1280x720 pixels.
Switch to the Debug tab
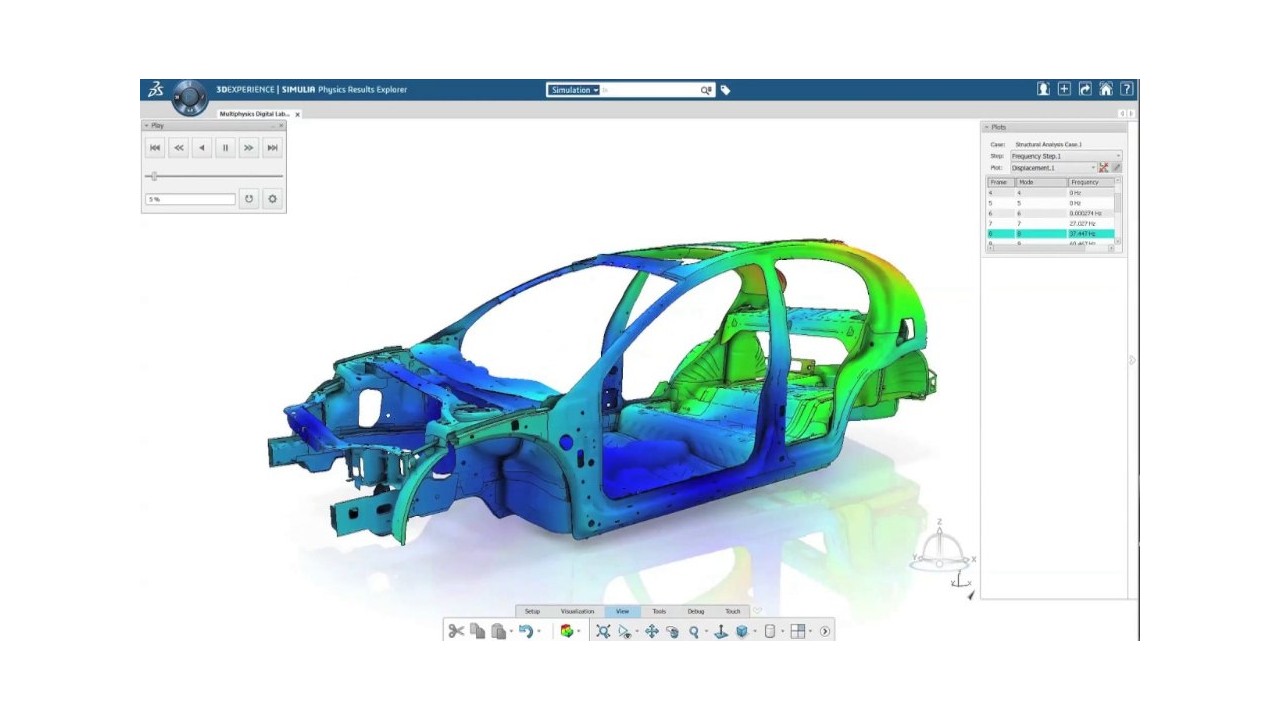(x=696, y=611)
